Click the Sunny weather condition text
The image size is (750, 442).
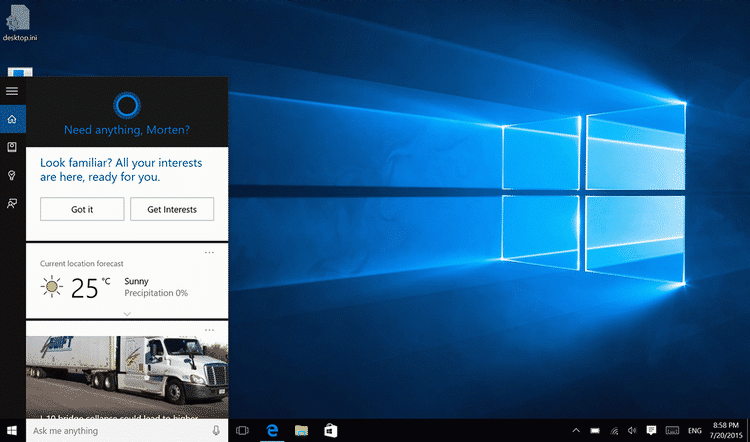[136, 281]
